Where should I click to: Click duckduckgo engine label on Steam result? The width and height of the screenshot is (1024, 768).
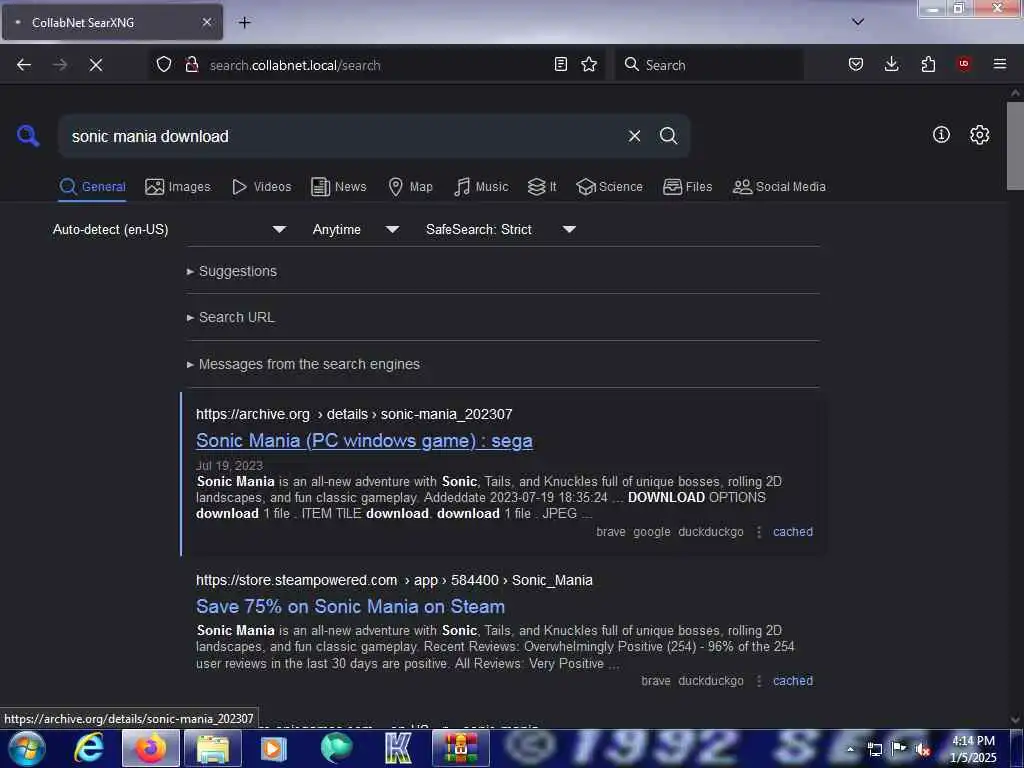click(711, 680)
